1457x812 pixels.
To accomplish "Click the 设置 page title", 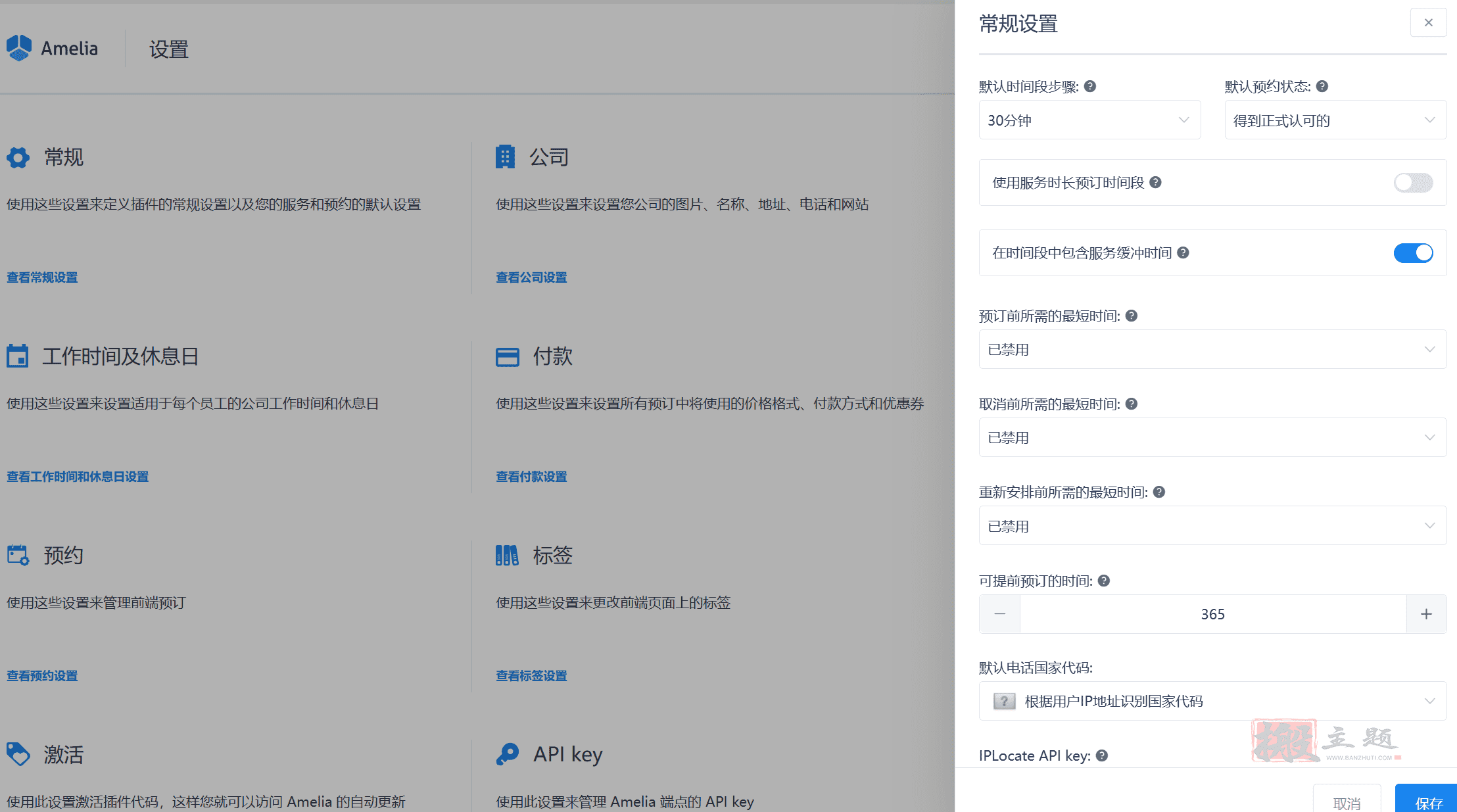I will (169, 49).
